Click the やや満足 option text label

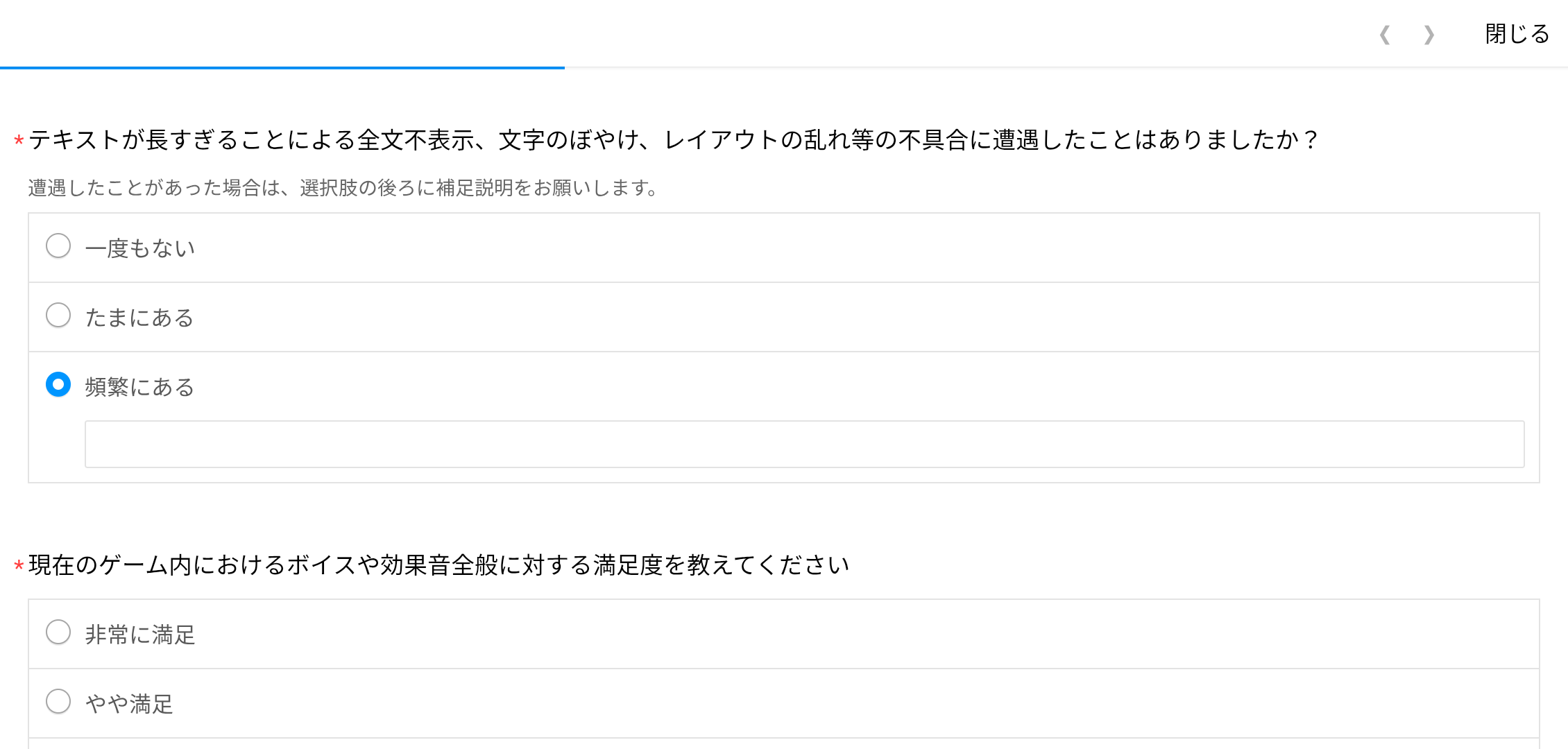coord(129,704)
